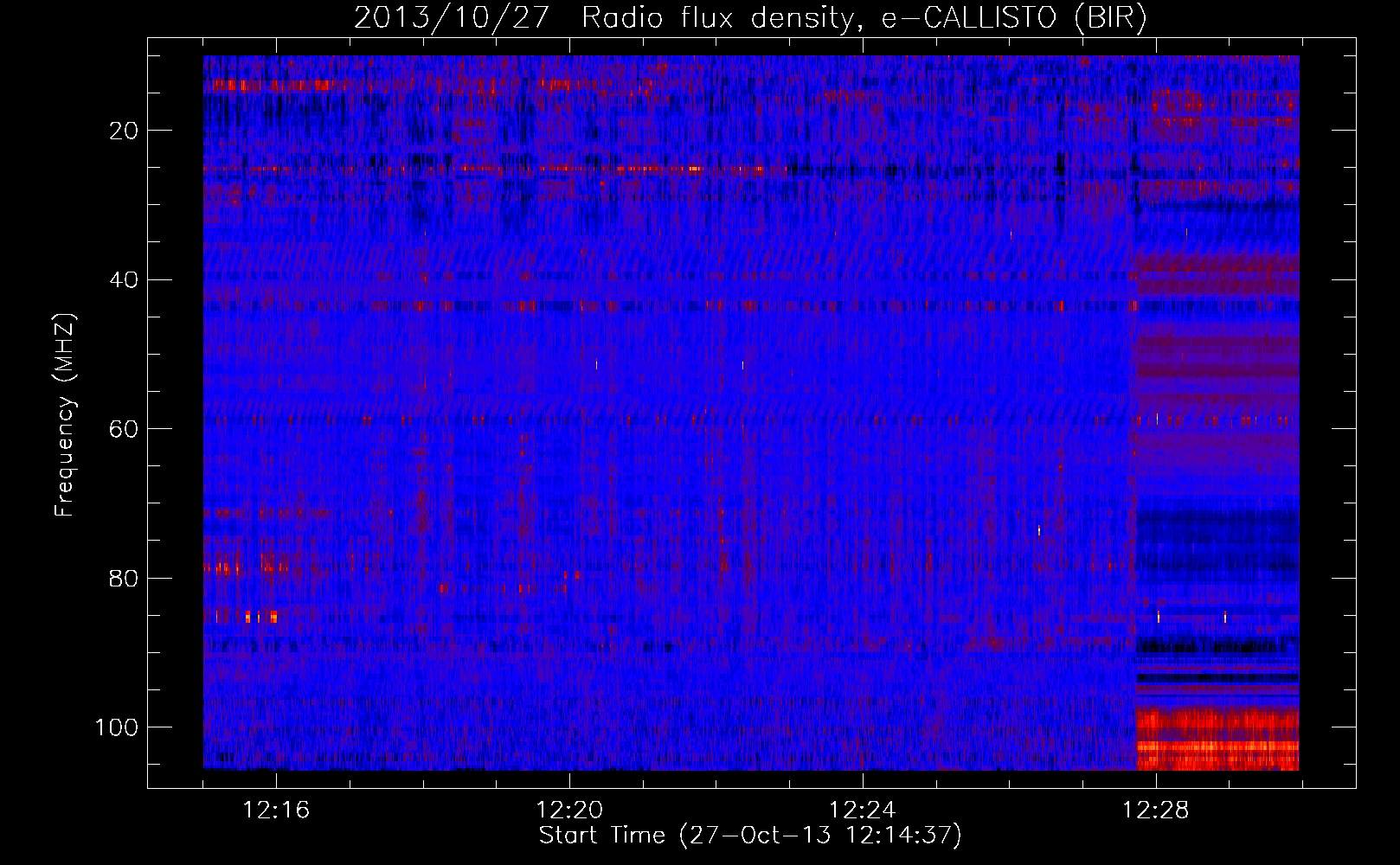This screenshot has height=865, width=1400.
Task: Select the "20" frequency tick label
Action: coord(124,131)
